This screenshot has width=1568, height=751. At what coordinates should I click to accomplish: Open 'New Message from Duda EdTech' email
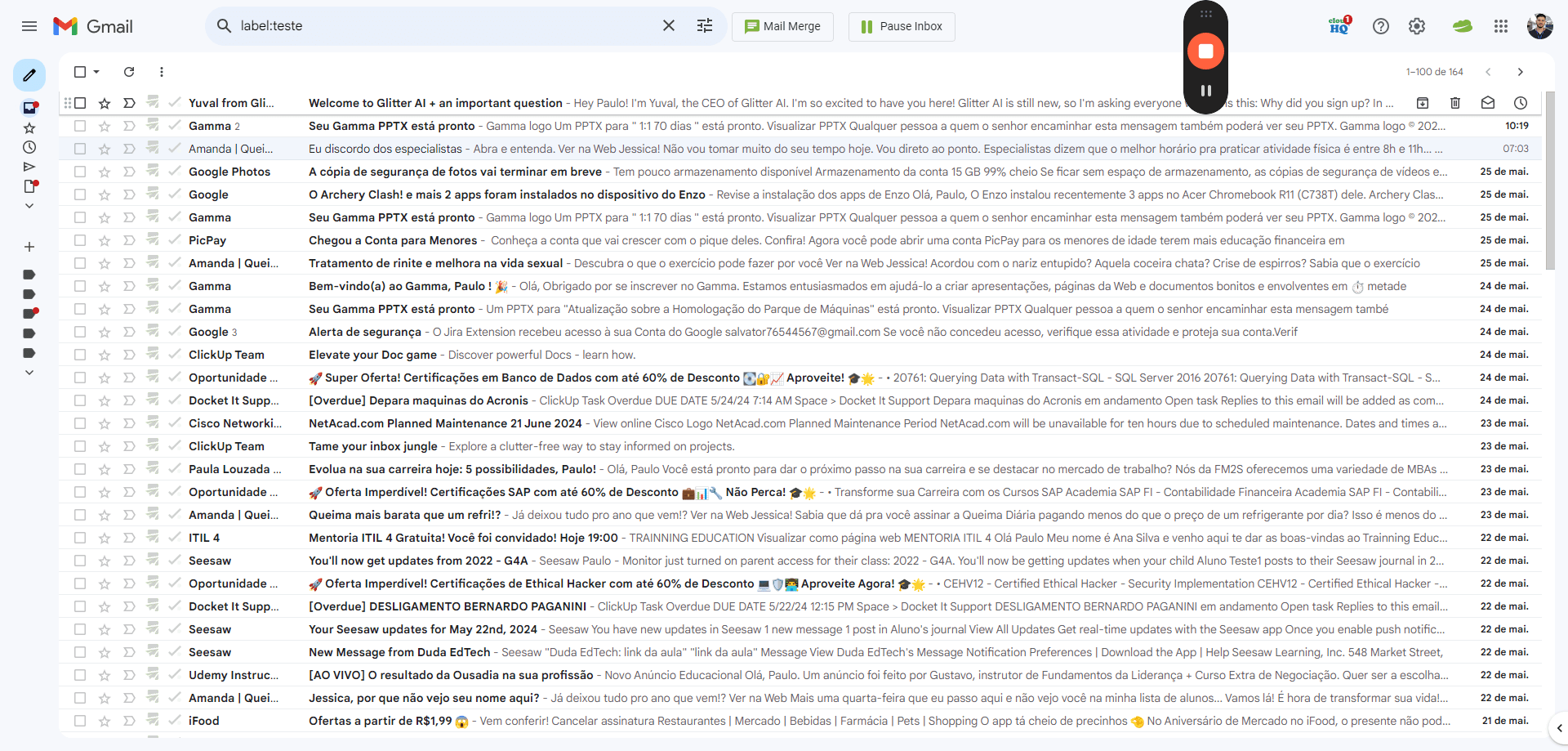[800, 652]
